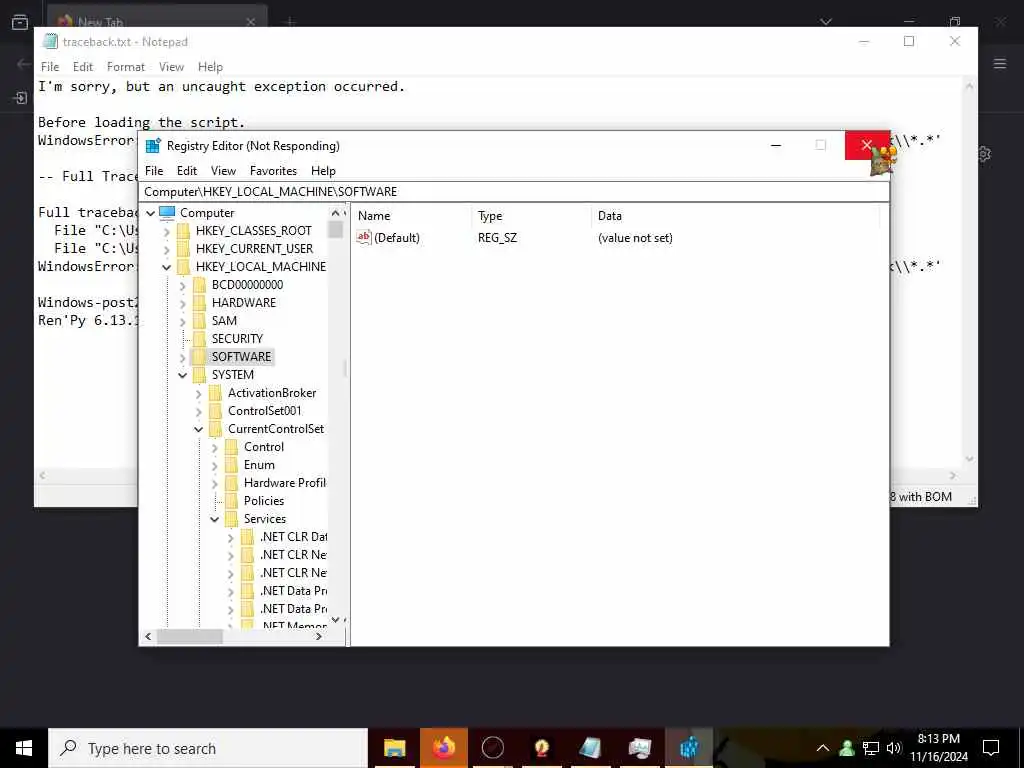Click the network tray icon

click(870, 748)
